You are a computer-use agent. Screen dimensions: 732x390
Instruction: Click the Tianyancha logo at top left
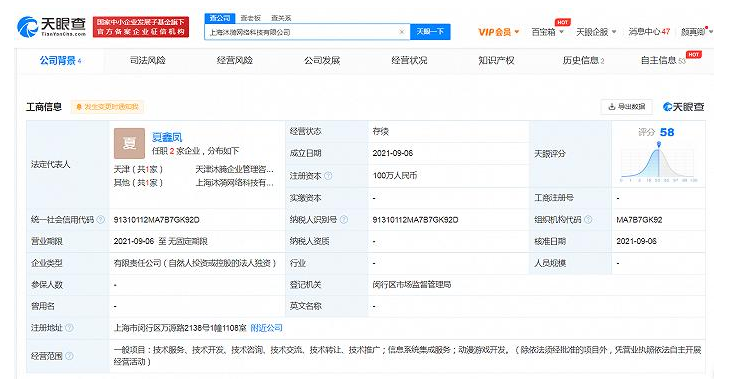[x=51, y=27]
